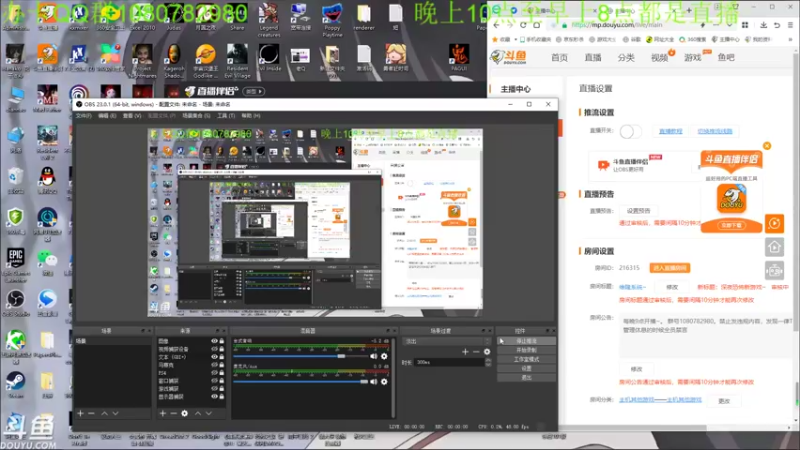Open the Edit menu in OBS
Screen dimensions: 800x450
[x=107, y=116]
